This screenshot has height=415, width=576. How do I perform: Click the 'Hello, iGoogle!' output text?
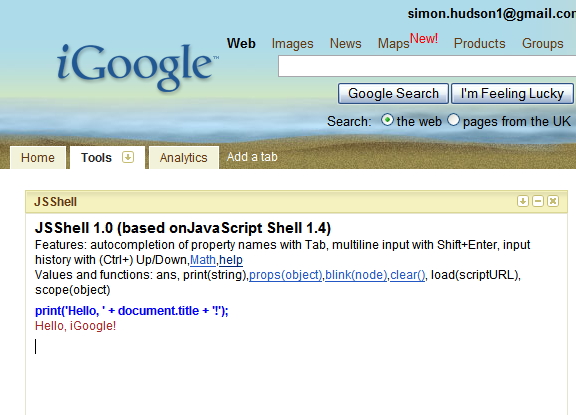click(75, 326)
